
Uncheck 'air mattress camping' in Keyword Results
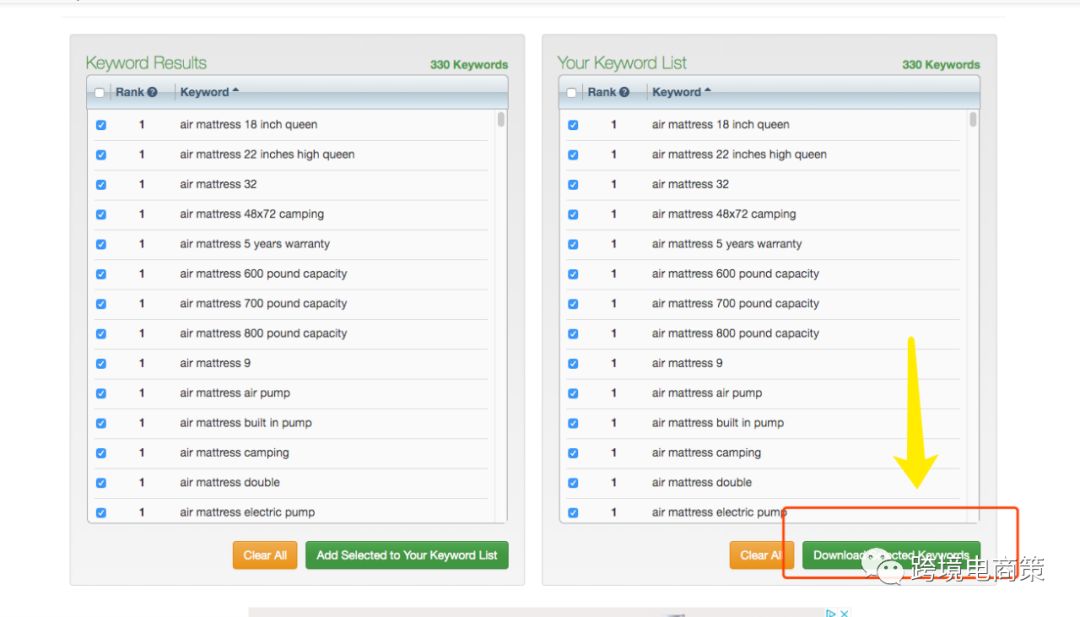(x=101, y=453)
